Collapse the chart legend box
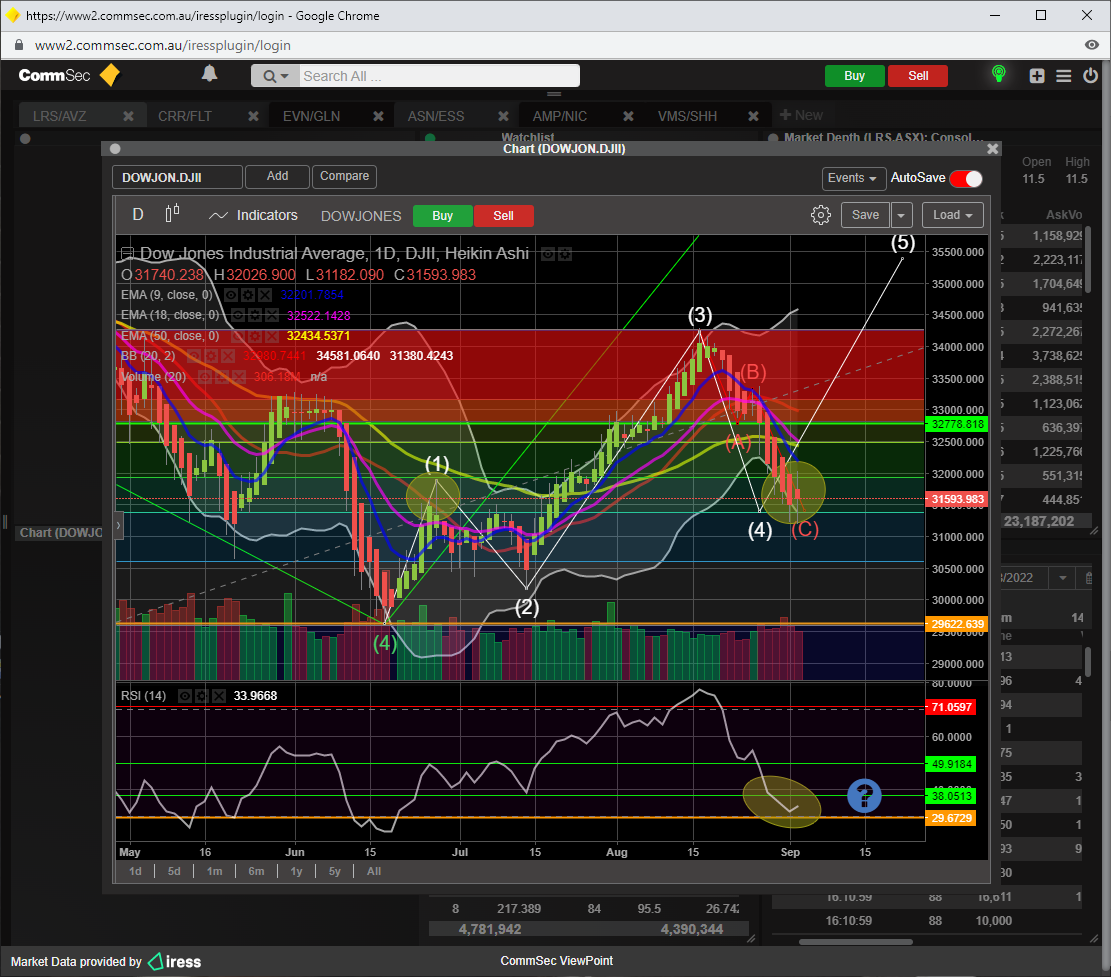The height and width of the screenshot is (977, 1111). click(x=127, y=253)
